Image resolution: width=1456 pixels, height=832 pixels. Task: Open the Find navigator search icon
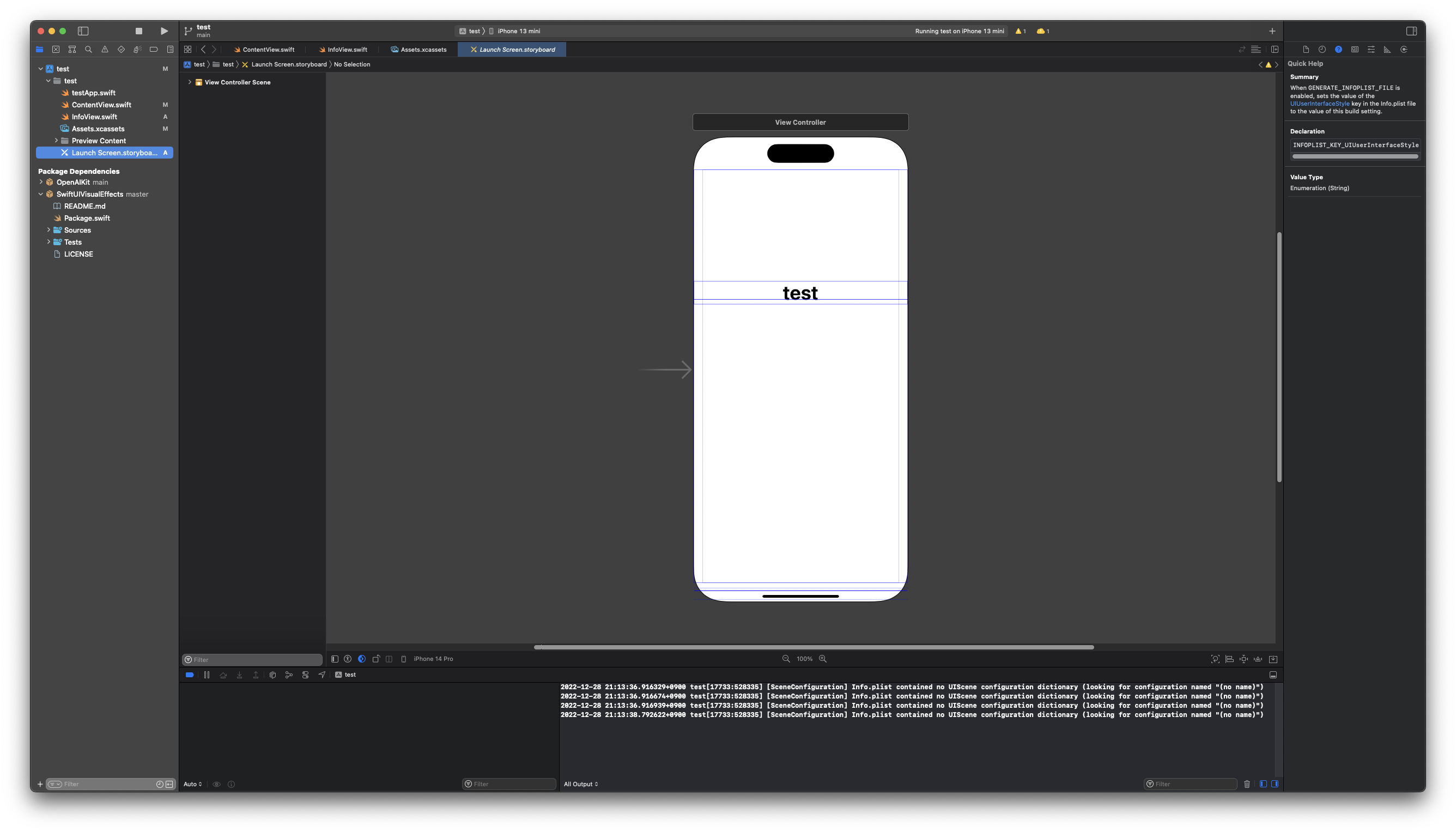pyautogui.click(x=89, y=50)
